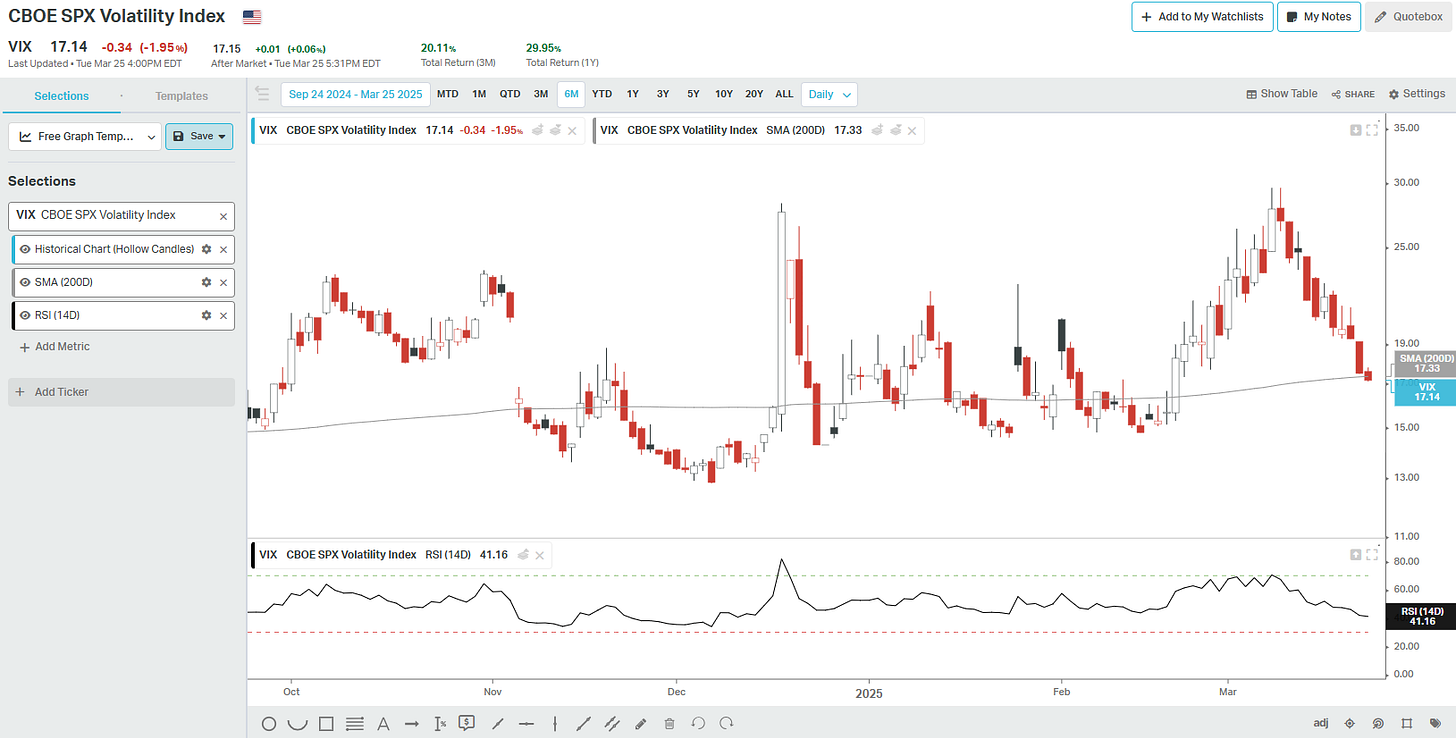
Task: Open chart Settings
Action: [x=1417, y=94]
